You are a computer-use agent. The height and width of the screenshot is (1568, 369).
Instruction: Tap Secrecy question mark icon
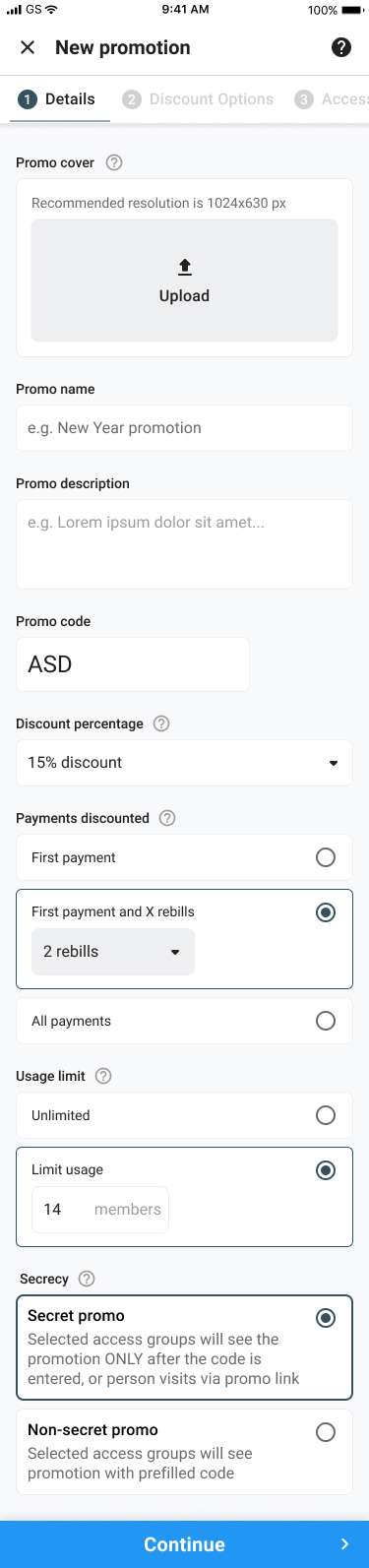click(87, 1279)
